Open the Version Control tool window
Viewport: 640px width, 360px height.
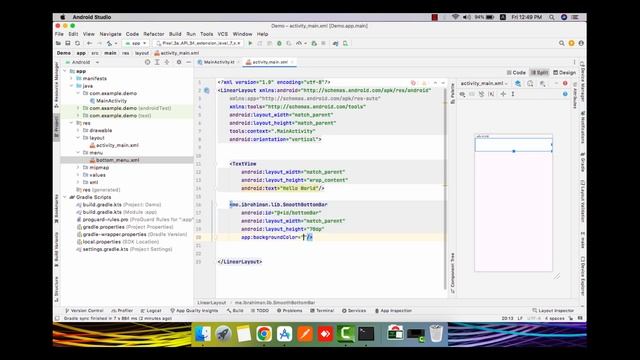[84, 311]
